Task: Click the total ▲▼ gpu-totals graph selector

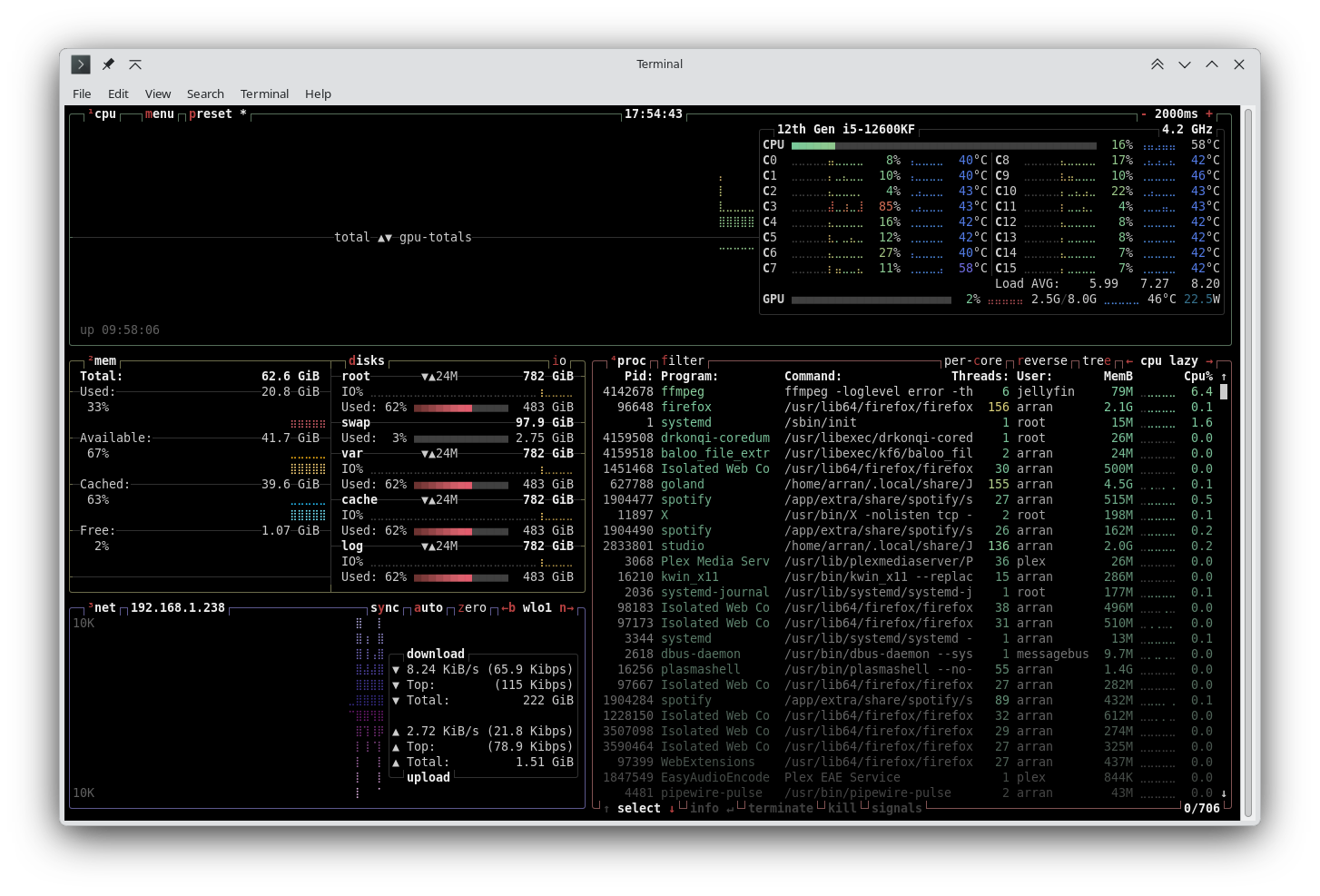Action: tap(403, 238)
